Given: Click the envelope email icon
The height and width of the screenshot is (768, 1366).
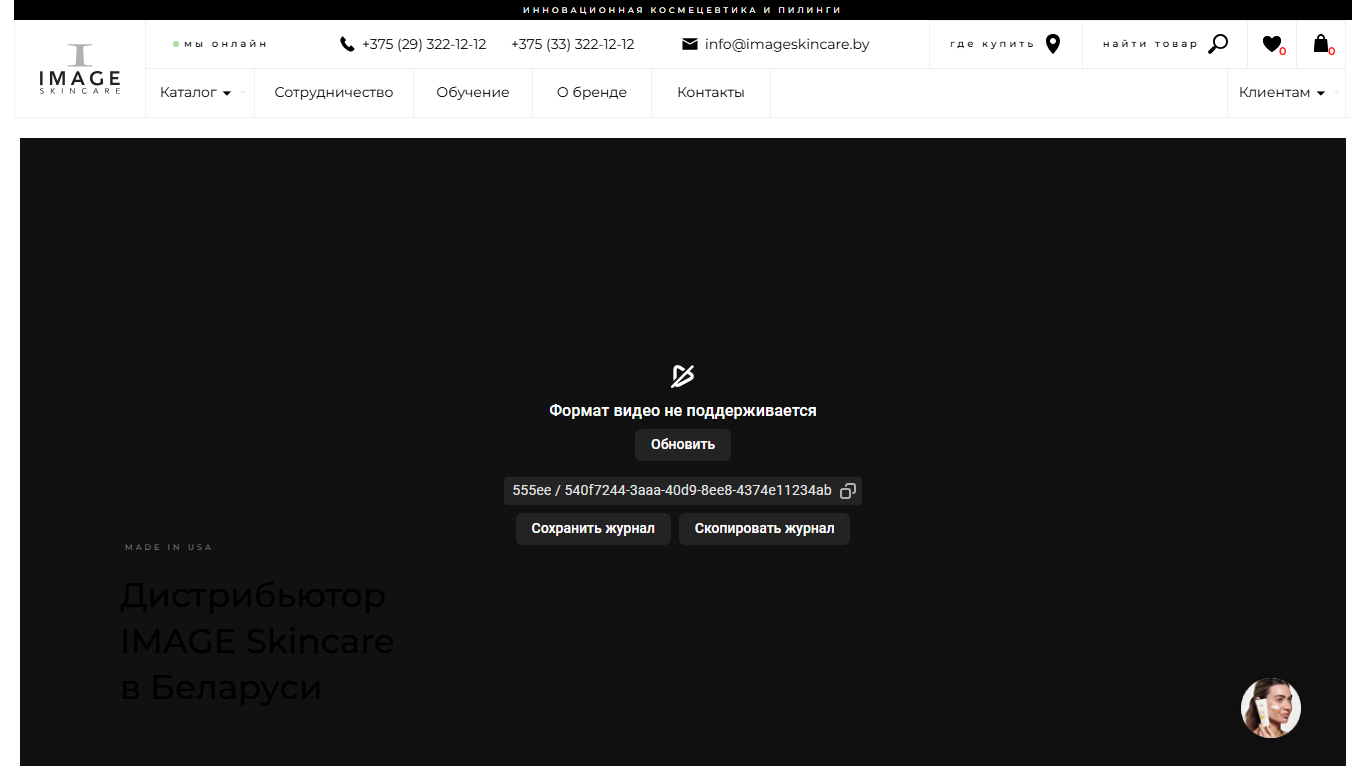Looking at the screenshot, I should [x=690, y=44].
